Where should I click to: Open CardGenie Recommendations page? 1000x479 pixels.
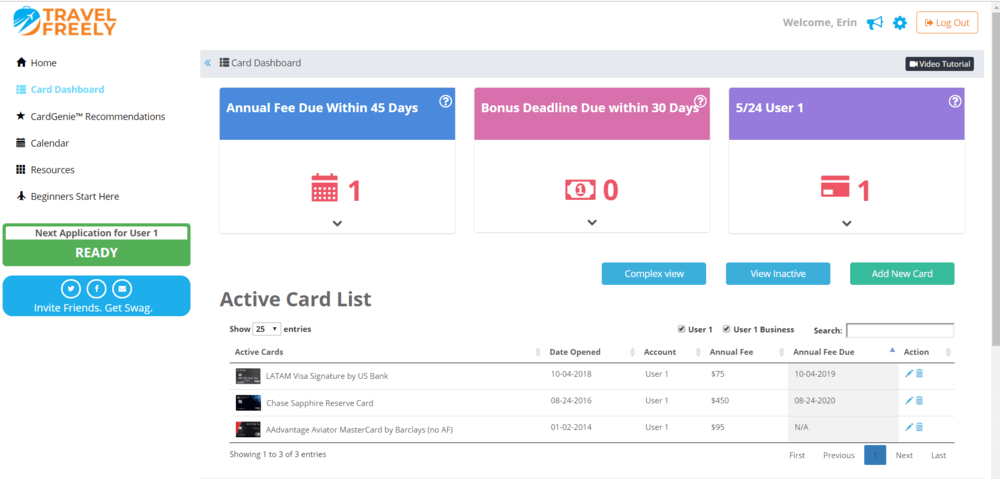tap(91, 117)
